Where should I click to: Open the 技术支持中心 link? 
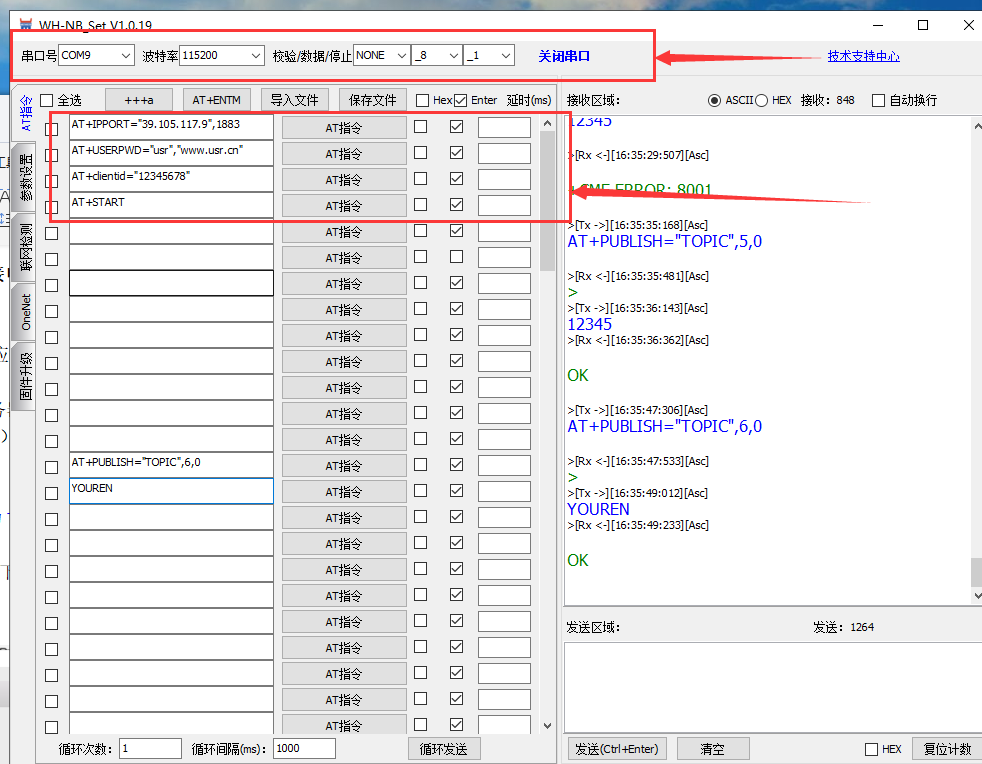pyautogui.click(x=863, y=56)
